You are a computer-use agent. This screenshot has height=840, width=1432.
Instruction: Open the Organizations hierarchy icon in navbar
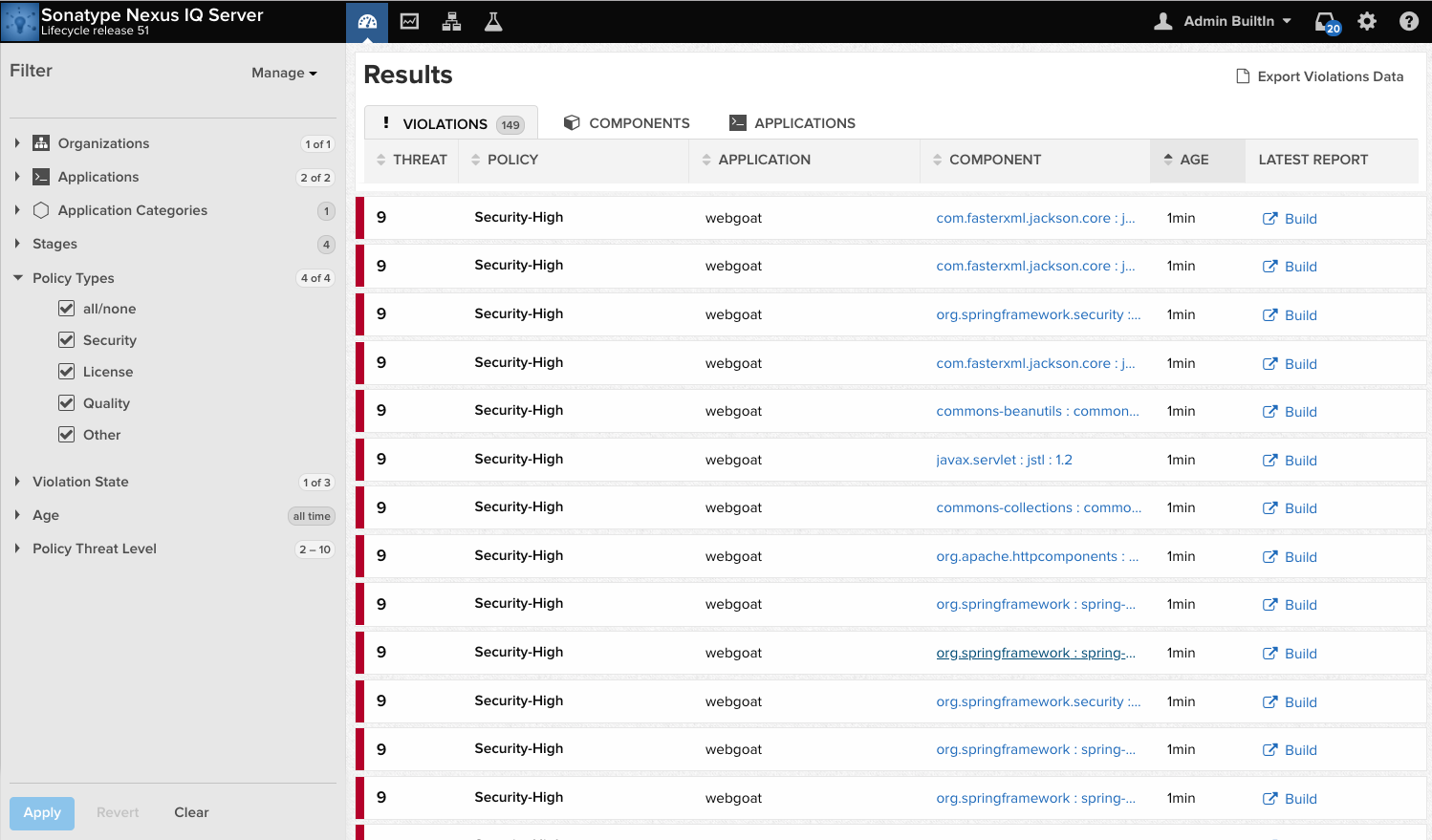(451, 21)
